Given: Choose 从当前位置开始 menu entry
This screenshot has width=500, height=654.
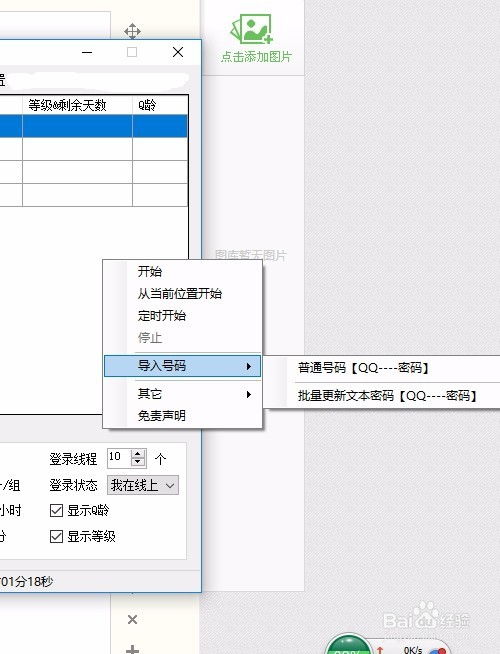Looking at the screenshot, I should [x=182, y=294].
